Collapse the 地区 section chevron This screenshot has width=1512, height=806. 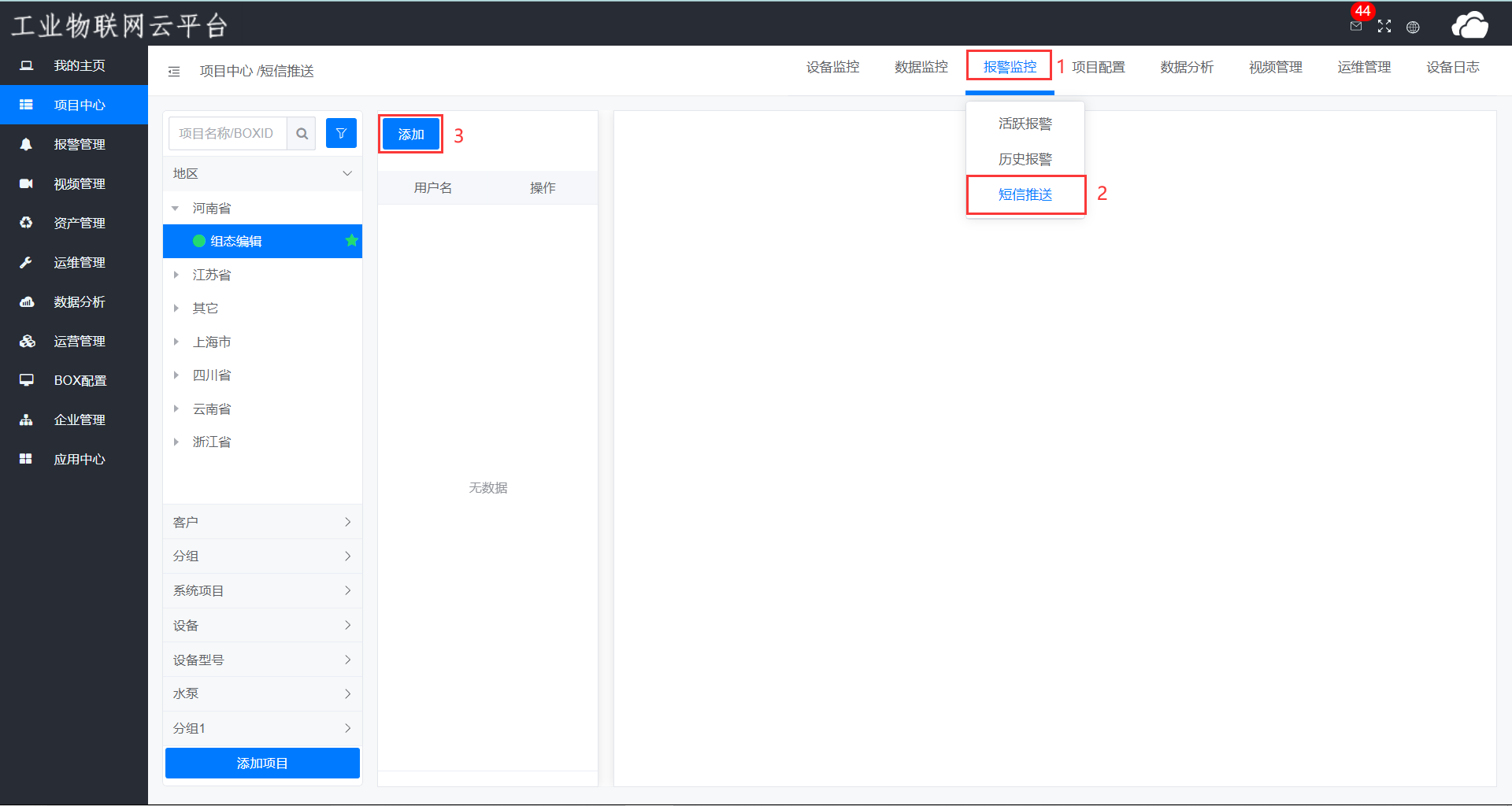[x=347, y=174]
